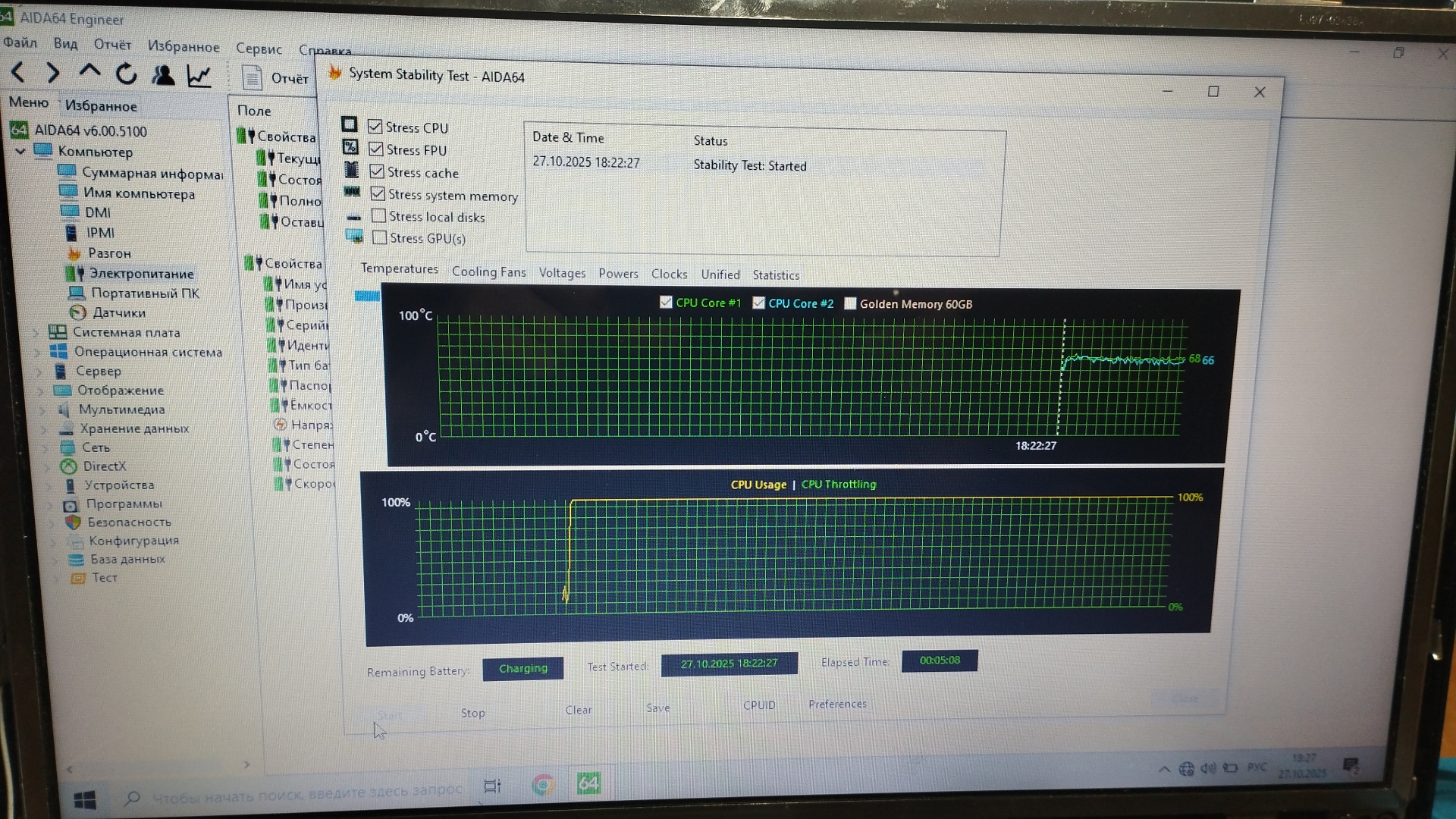Uncheck Stress CPU checkbox
1456x819 pixels.
pos(375,127)
